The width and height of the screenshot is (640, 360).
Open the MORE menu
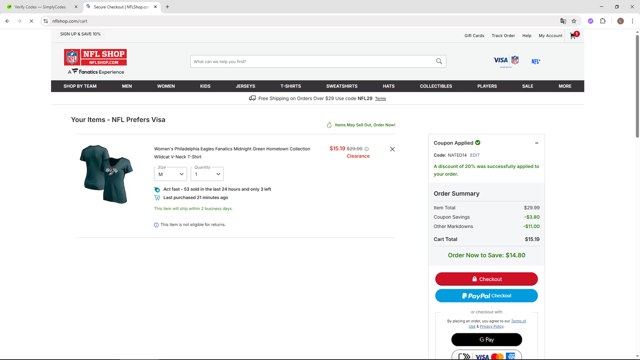[565, 86]
